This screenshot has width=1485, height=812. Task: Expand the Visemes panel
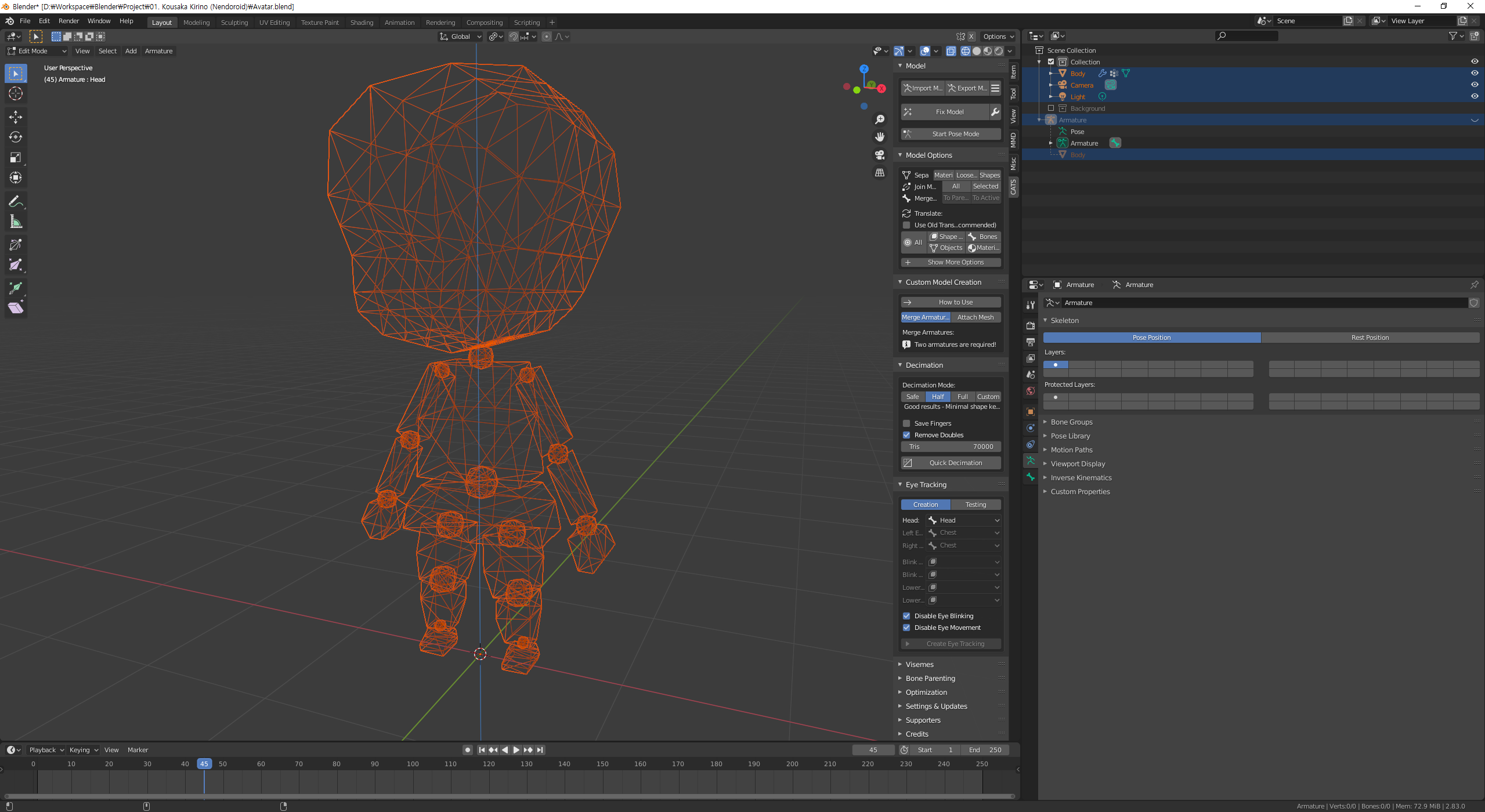point(919,665)
